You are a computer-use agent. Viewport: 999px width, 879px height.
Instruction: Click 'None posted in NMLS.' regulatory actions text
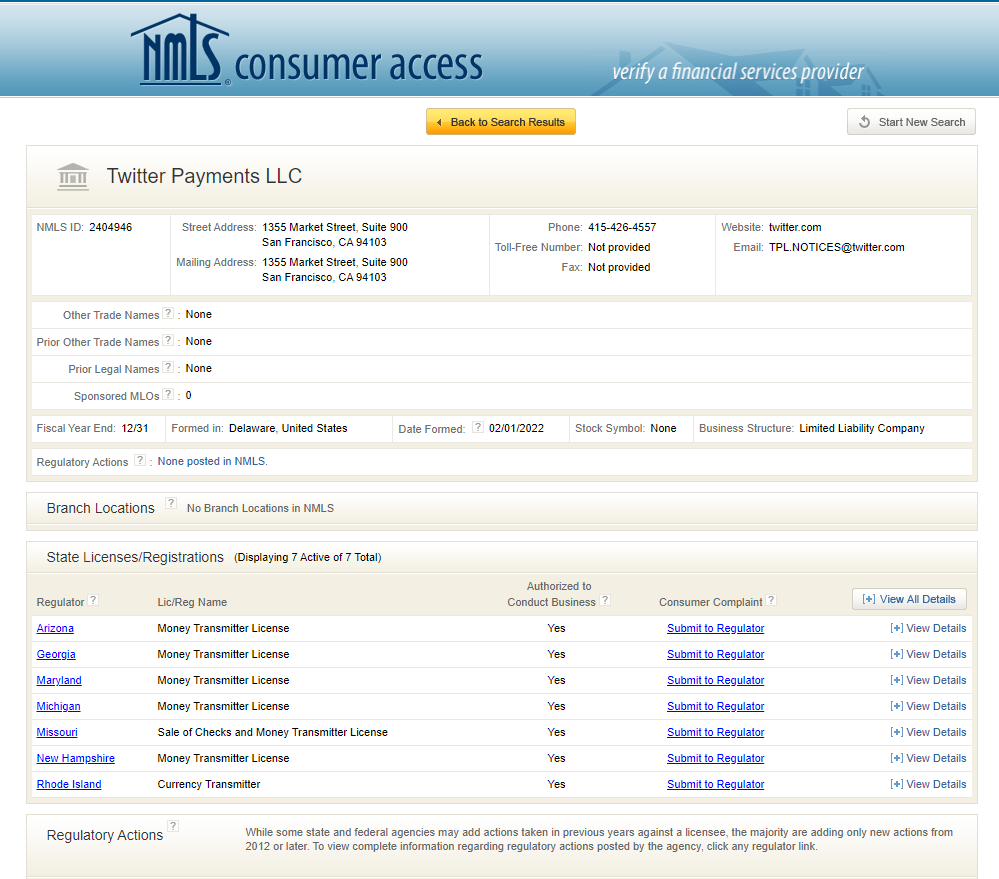coord(213,461)
